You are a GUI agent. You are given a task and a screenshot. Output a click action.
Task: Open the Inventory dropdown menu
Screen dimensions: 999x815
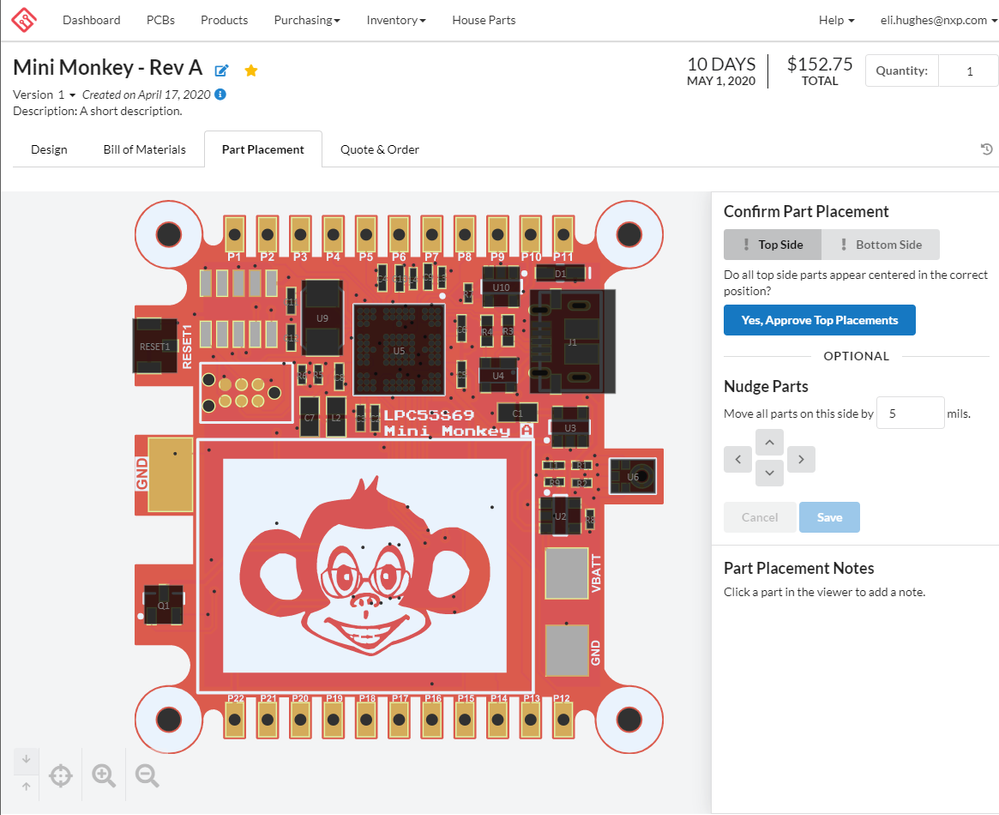[396, 20]
